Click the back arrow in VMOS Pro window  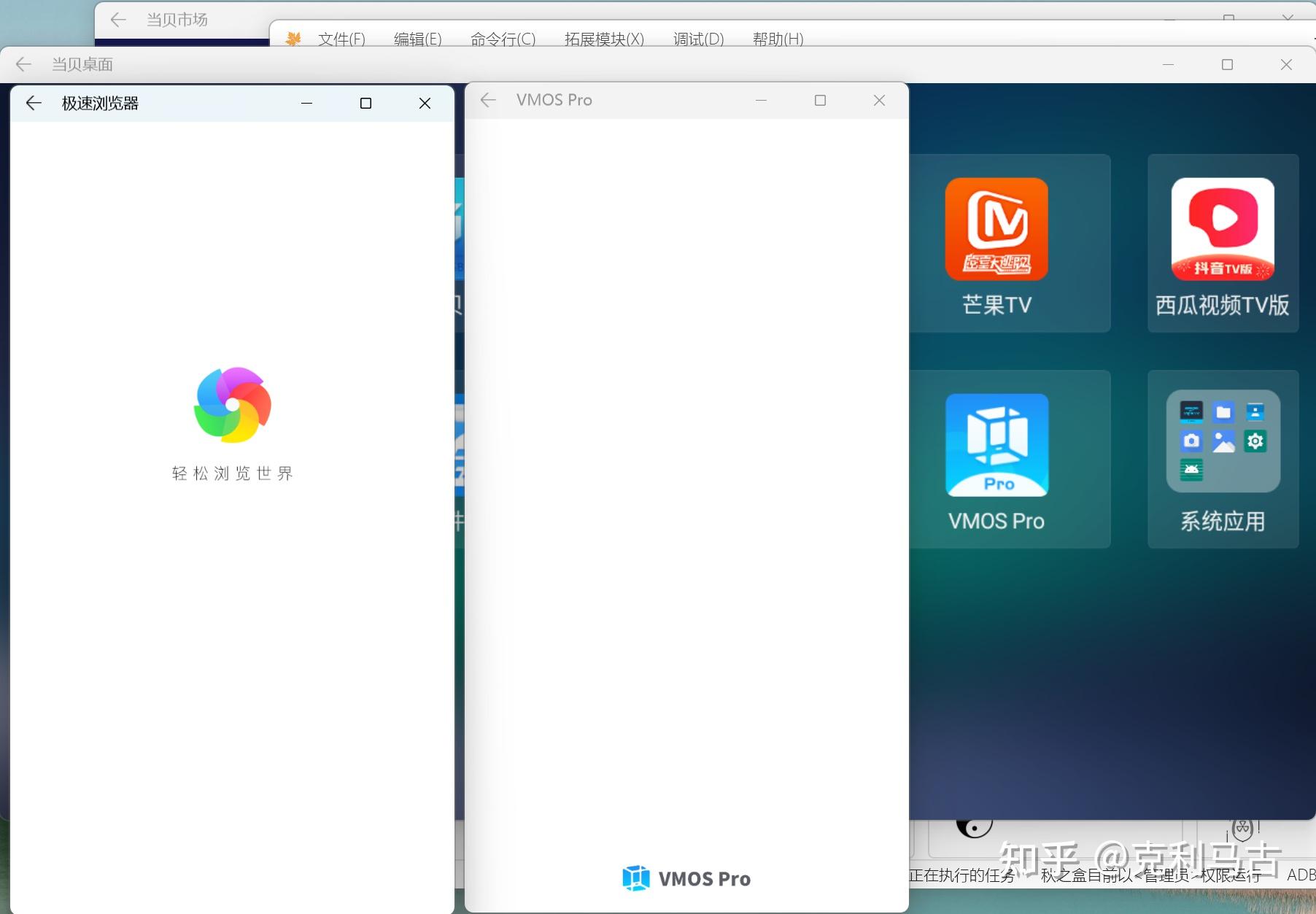488,100
